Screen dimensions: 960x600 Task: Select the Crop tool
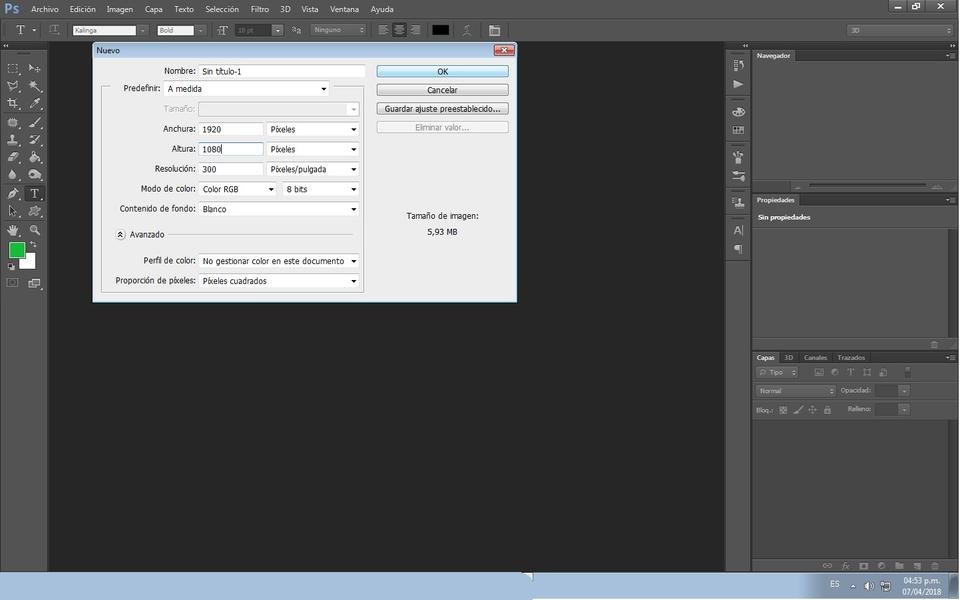point(13,103)
